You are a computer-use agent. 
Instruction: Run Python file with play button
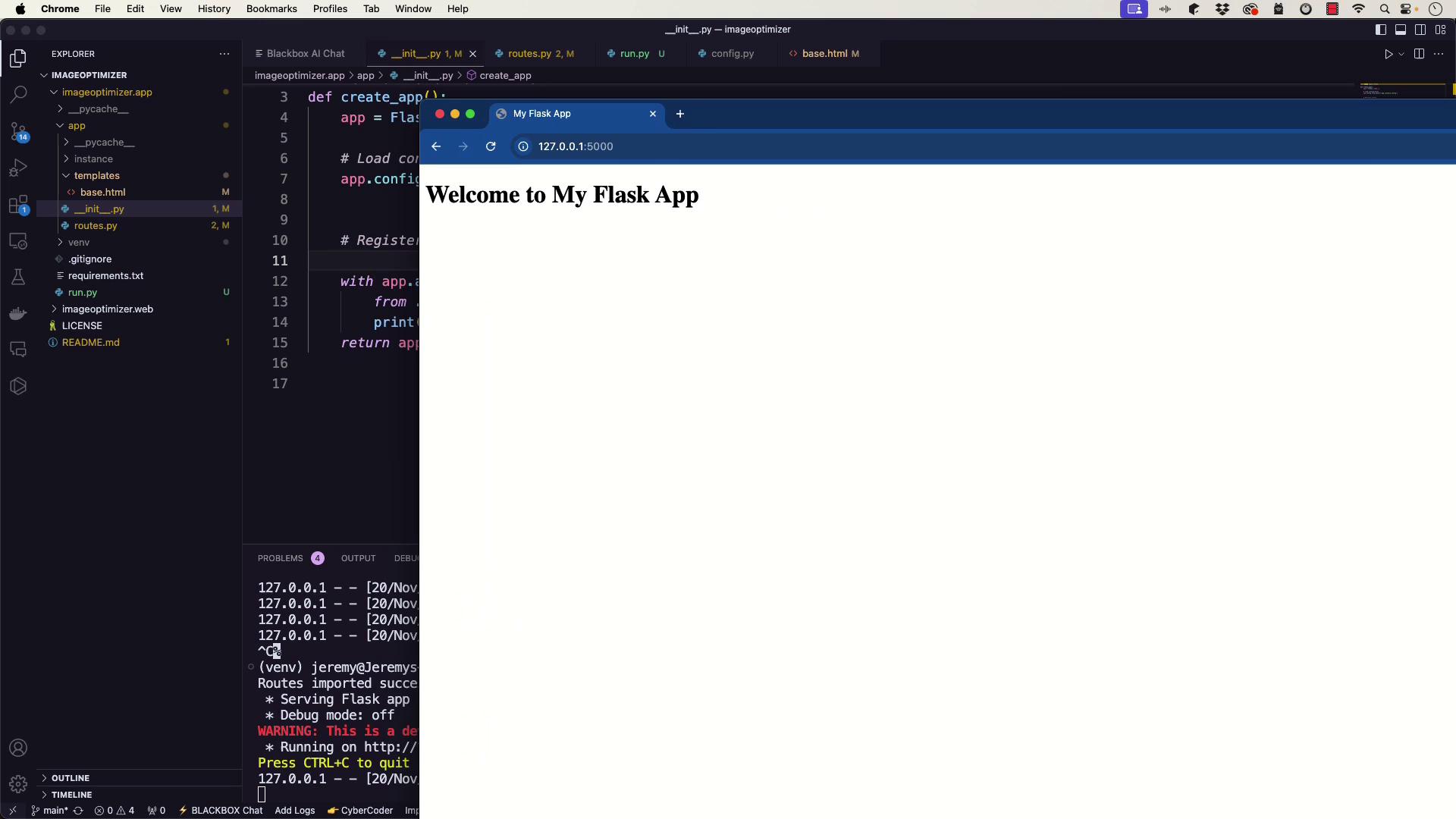coord(1389,54)
